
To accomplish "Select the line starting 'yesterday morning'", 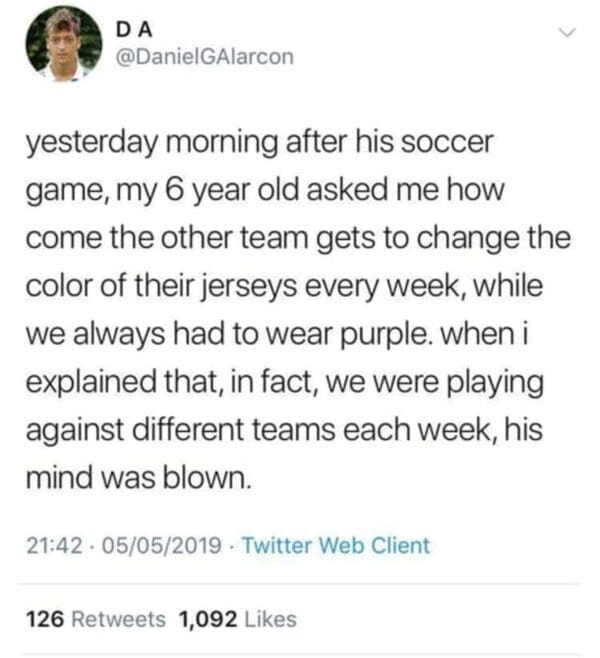I will (x=259, y=143).
